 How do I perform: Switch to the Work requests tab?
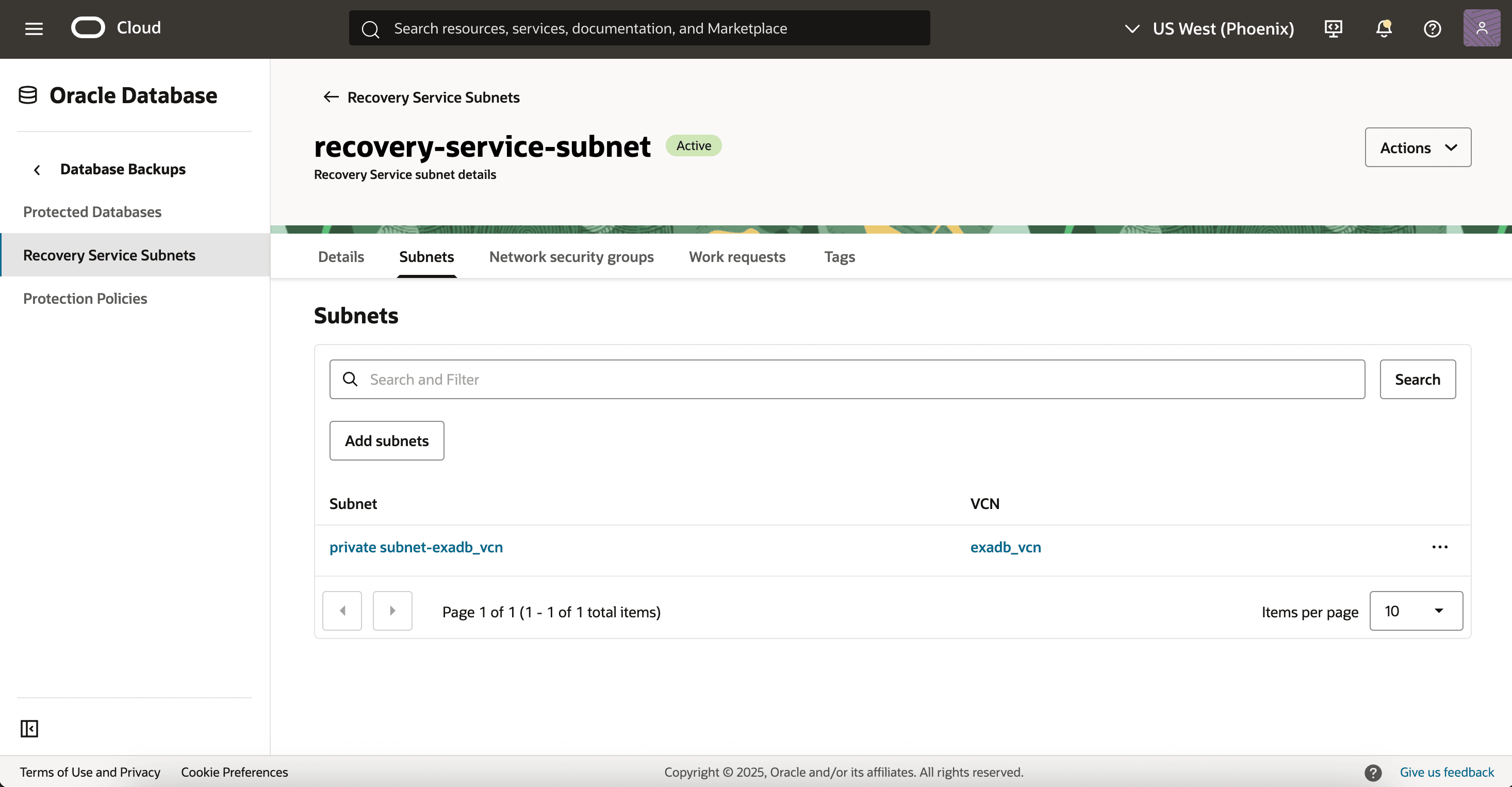tap(736, 256)
